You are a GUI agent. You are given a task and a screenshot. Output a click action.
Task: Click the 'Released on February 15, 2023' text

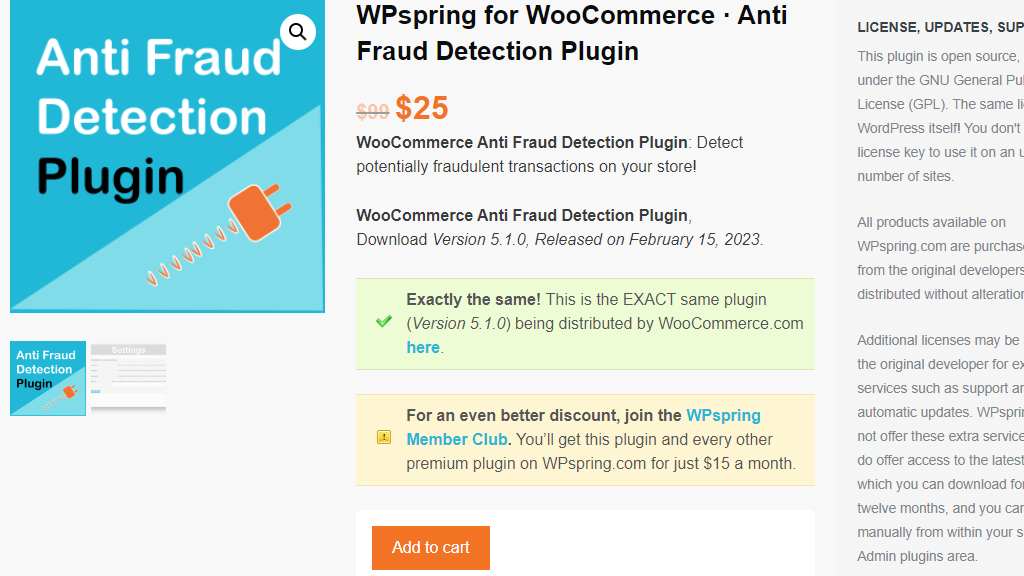click(648, 239)
